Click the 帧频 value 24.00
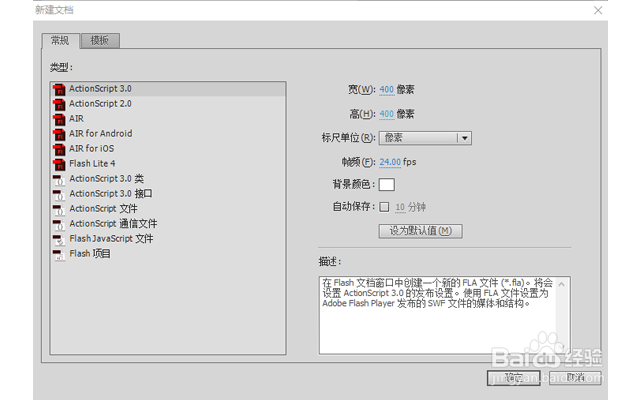Image resolution: width=640 pixels, height=400 pixels. click(x=390, y=162)
